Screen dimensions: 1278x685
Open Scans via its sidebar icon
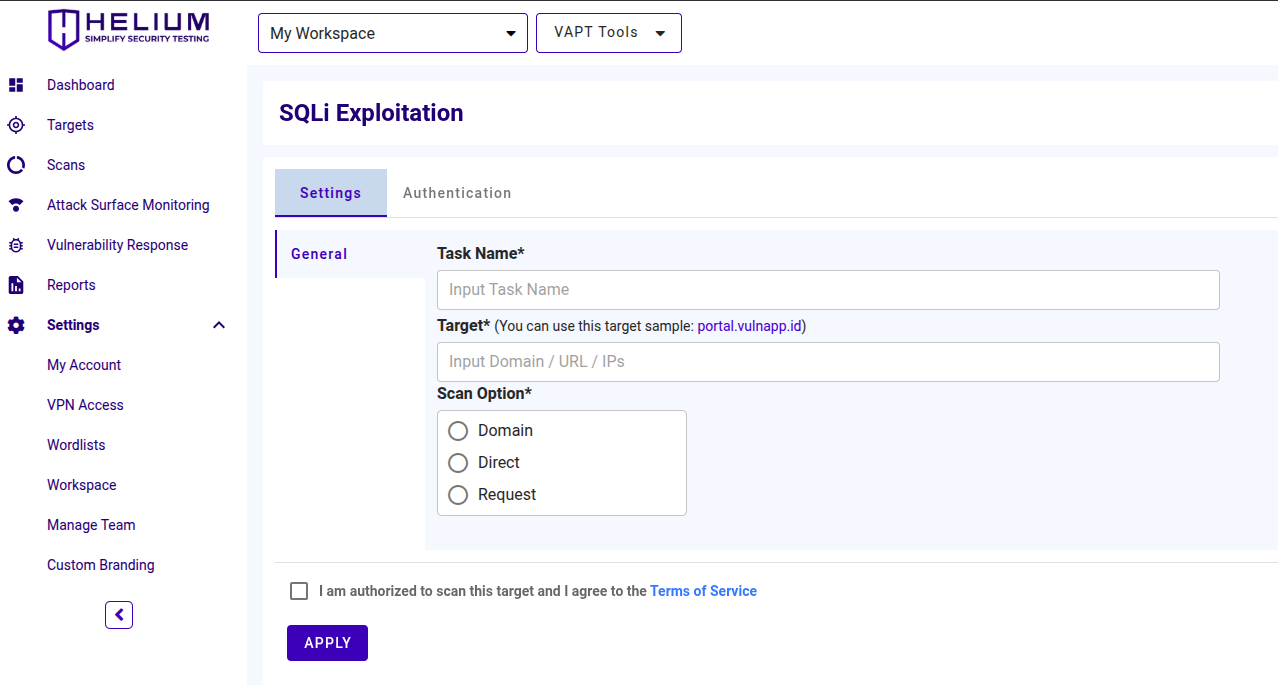coord(16,165)
